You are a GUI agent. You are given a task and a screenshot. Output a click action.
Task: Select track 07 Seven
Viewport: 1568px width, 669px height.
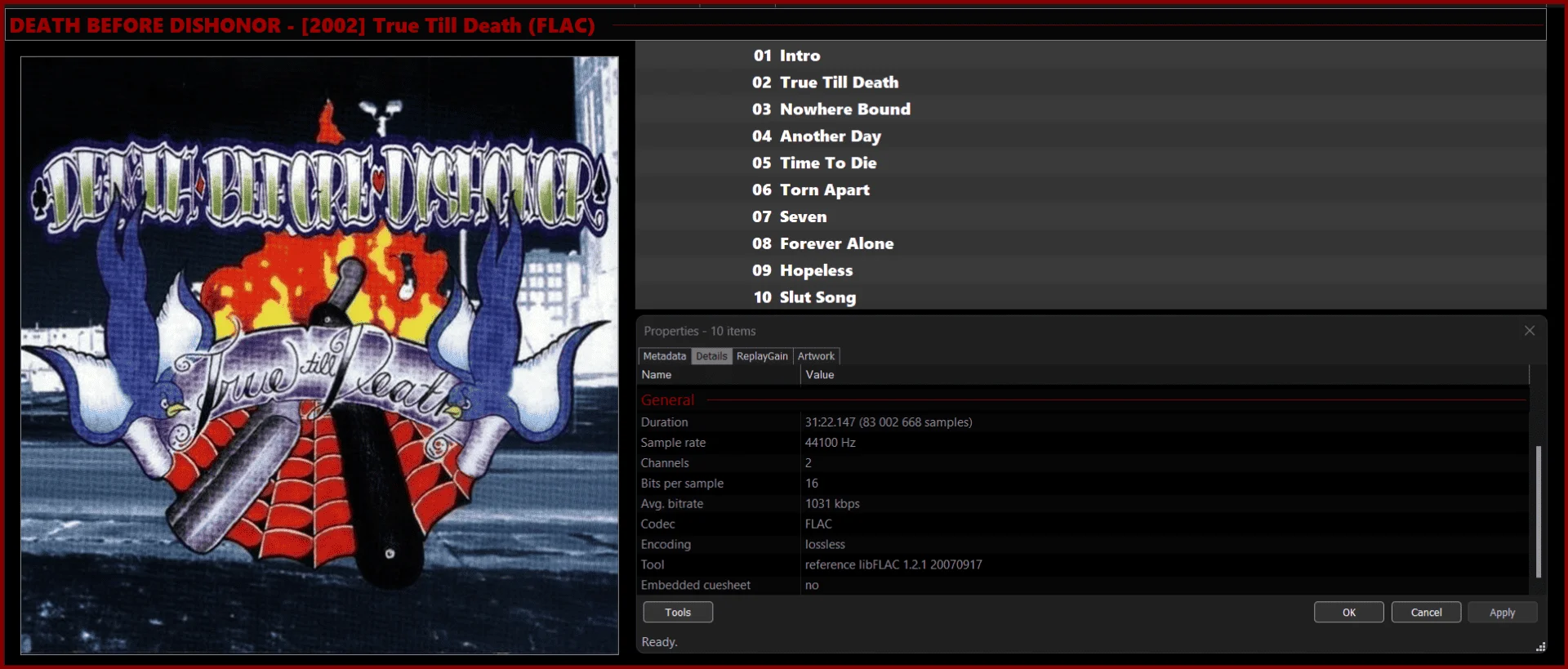click(x=1091, y=217)
